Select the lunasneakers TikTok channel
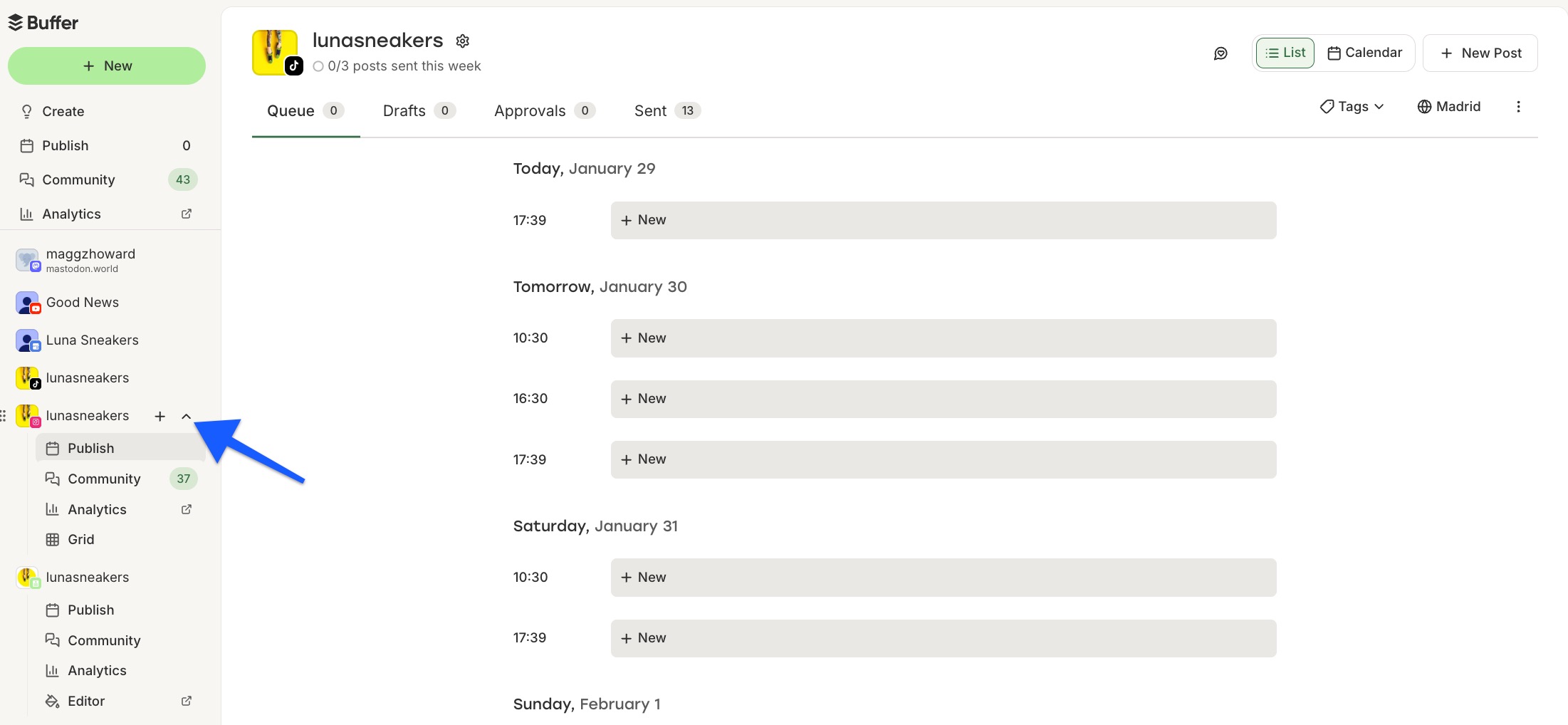The width and height of the screenshot is (1568, 725). (87, 377)
